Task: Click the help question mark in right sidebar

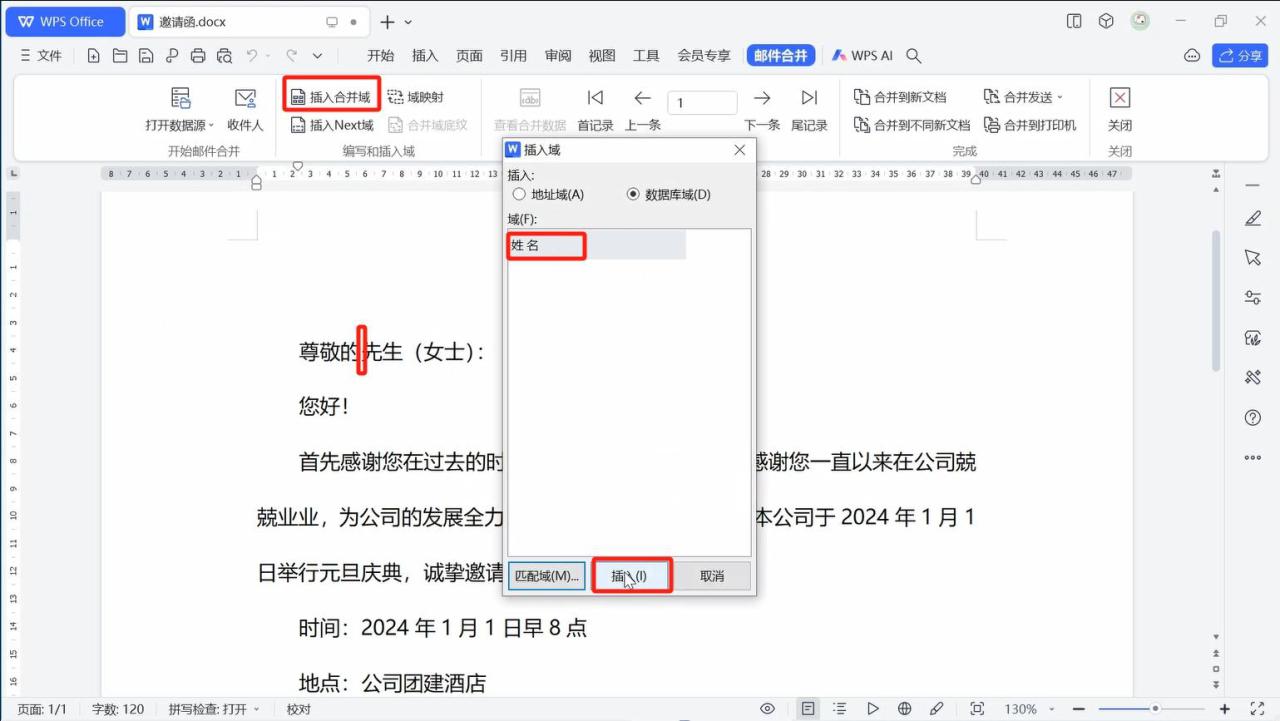Action: (x=1253, y=418)
